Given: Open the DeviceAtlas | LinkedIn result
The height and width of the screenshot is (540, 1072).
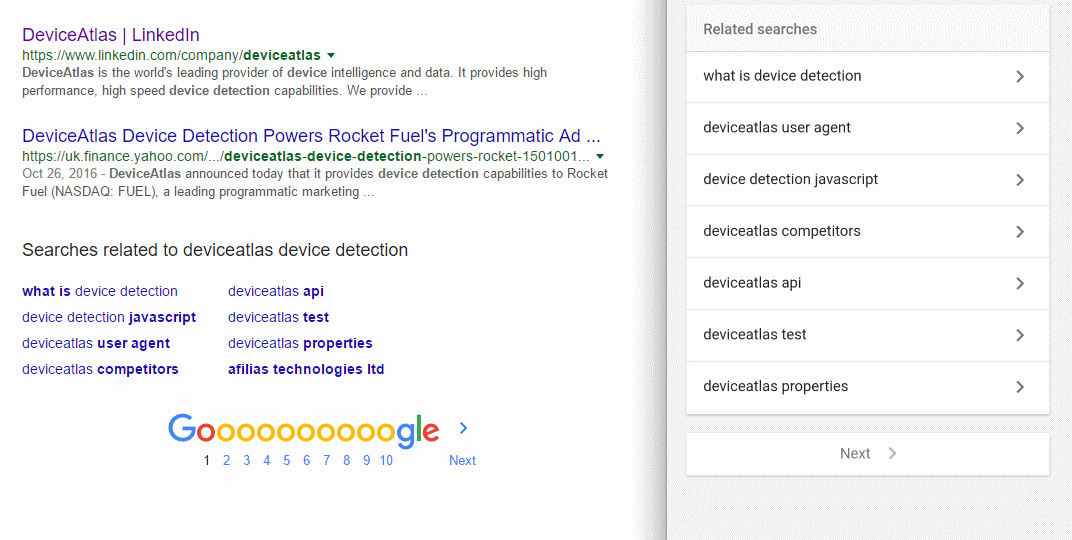Looking at the screenshot, I should [110, 35].
